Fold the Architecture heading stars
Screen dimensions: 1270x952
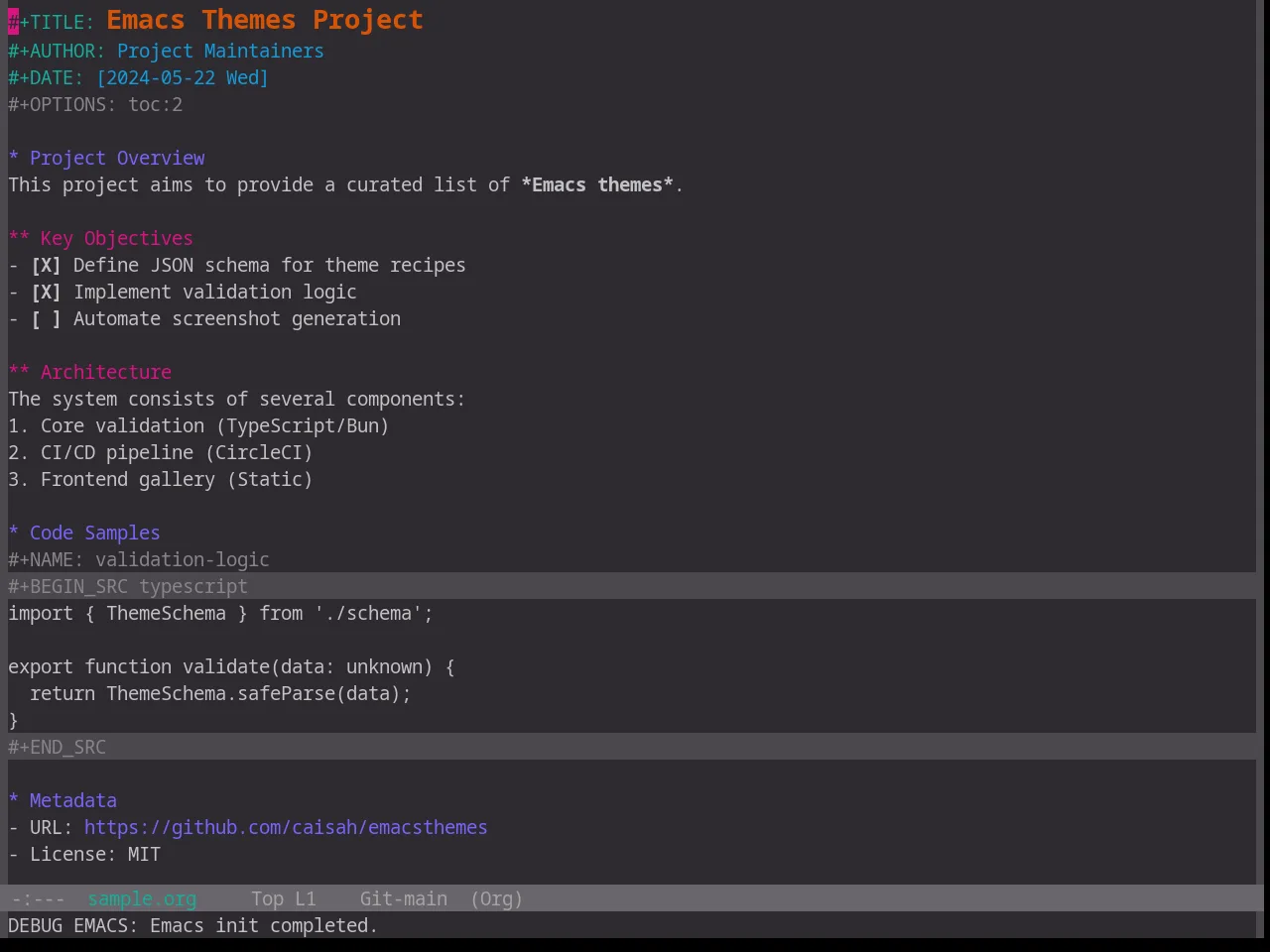(19, 373)
